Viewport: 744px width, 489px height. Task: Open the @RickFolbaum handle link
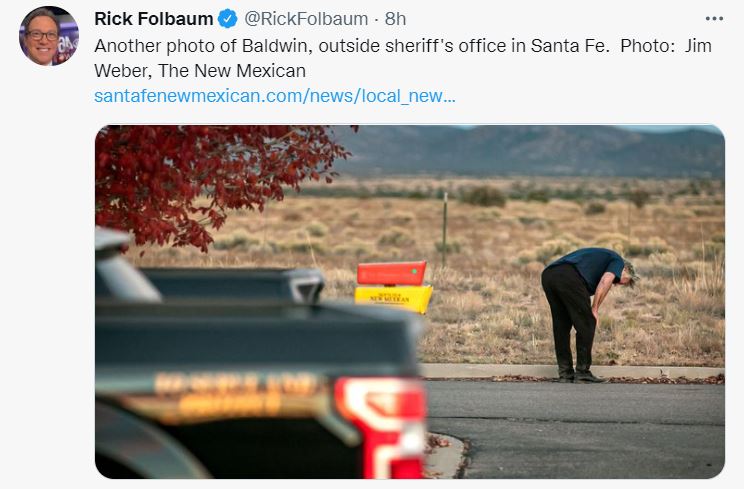click(302, 19)
